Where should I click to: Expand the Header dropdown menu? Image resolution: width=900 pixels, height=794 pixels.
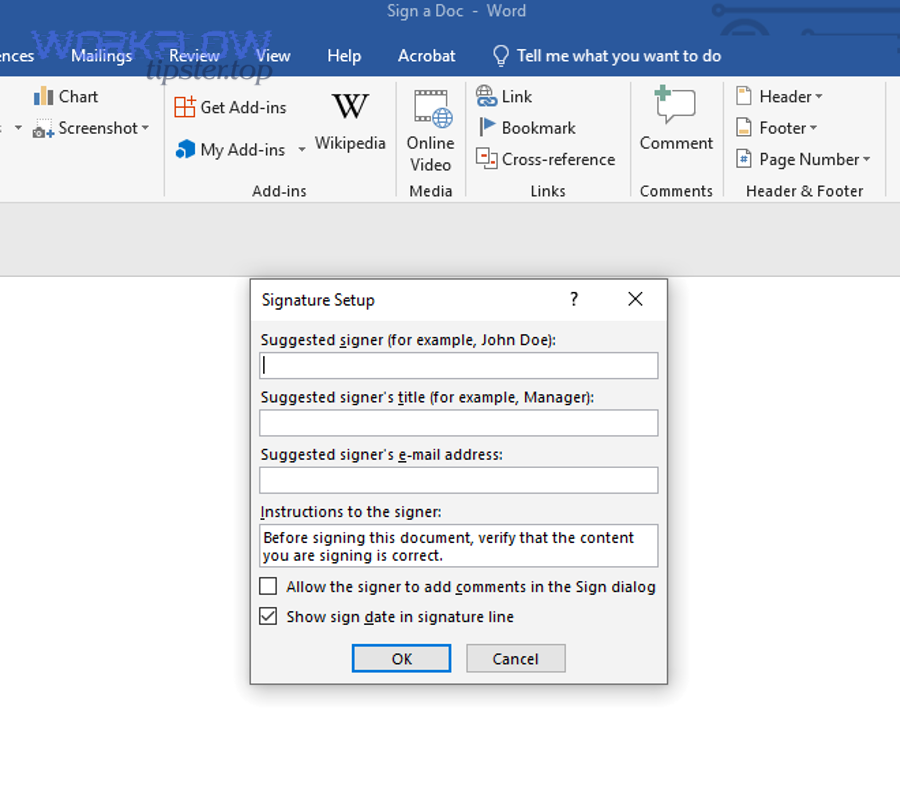pyautogui.click(x=819, y=97)
